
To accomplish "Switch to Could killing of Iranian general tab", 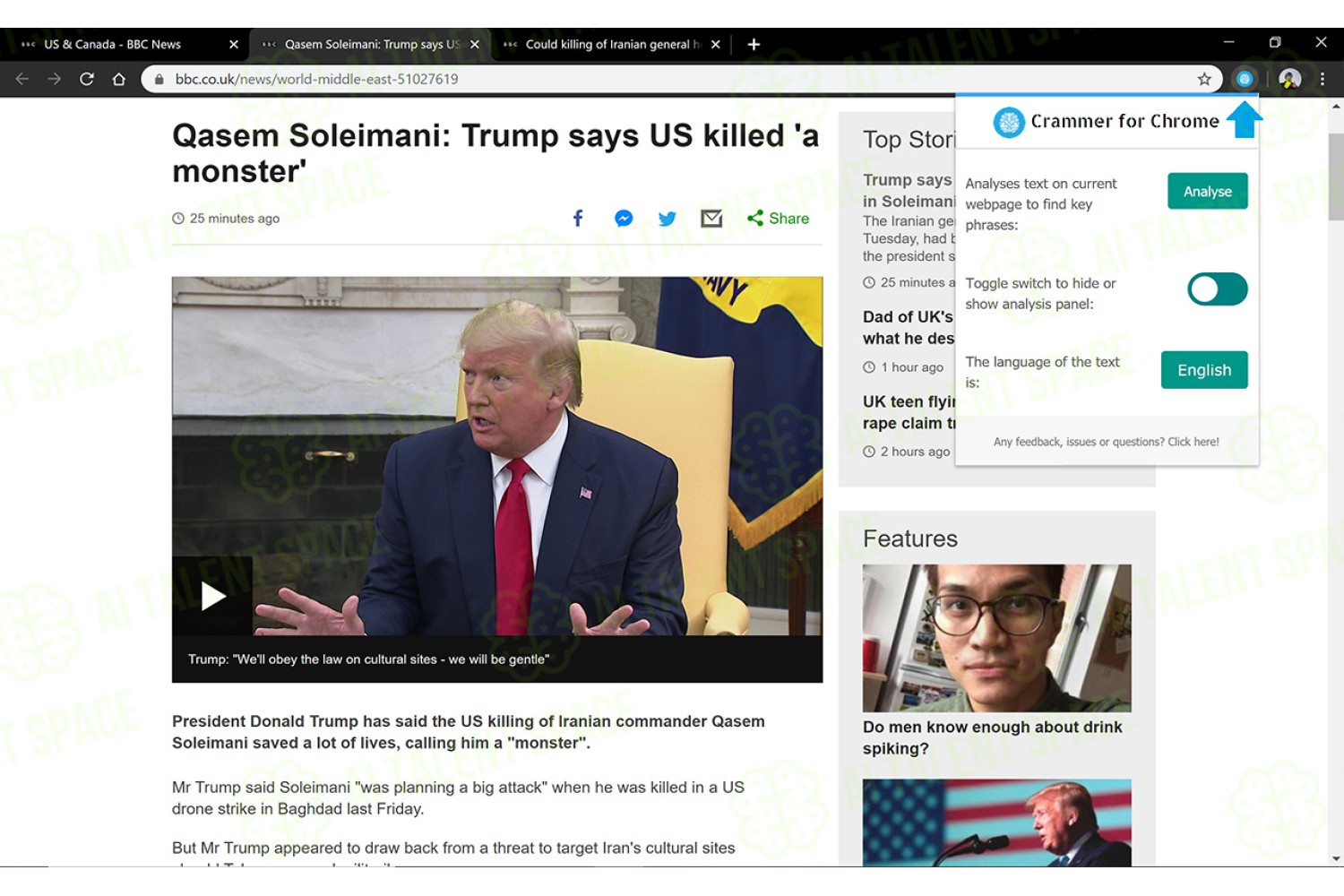I will click(613, 44).
